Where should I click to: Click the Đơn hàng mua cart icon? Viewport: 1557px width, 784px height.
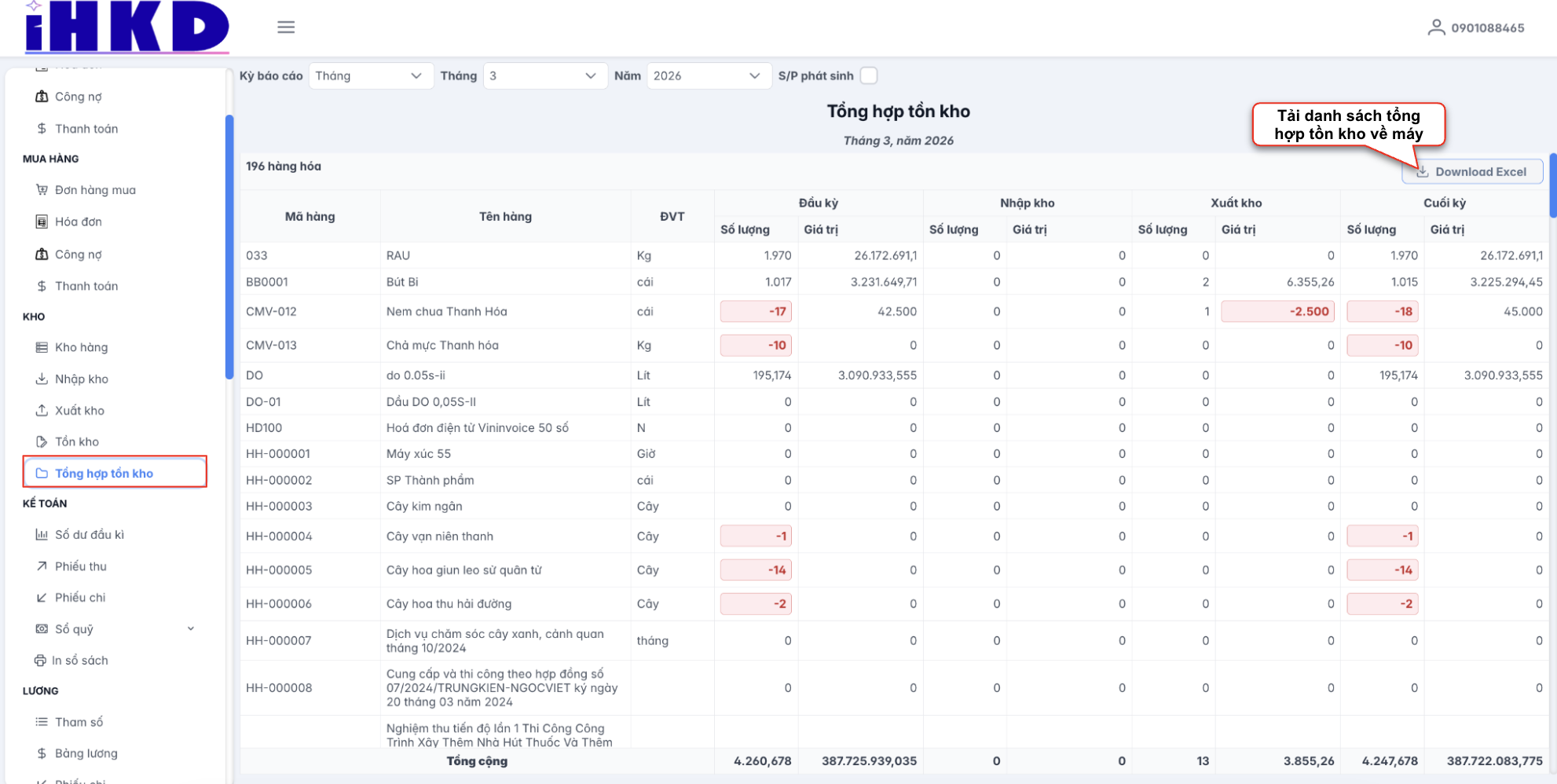pyautogui.click(x=42, y=190)
